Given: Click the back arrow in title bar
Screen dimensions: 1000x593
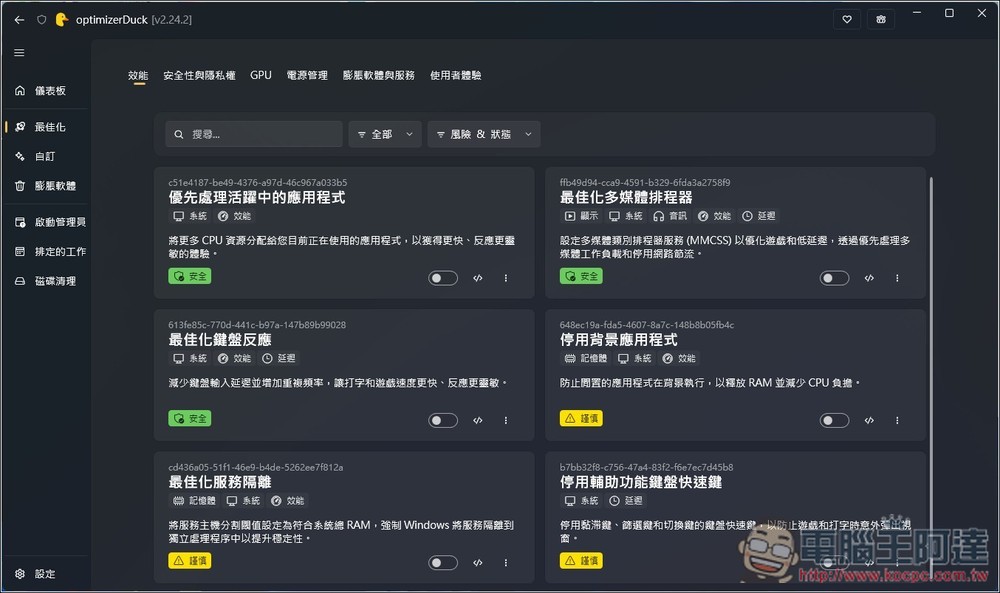Looking at the screenshot, I should (x=19, y=20).
